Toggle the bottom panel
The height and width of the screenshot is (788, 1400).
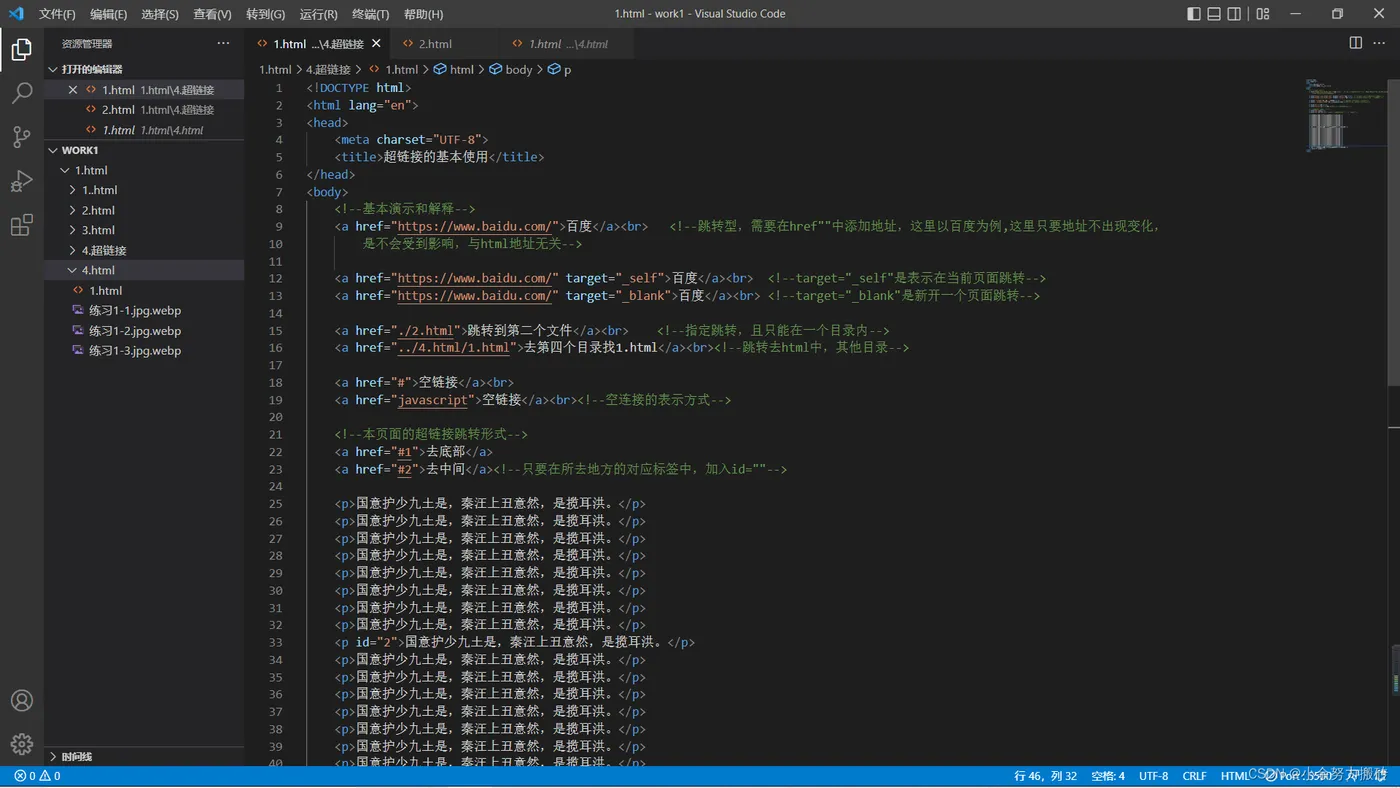click(1214, 14)
